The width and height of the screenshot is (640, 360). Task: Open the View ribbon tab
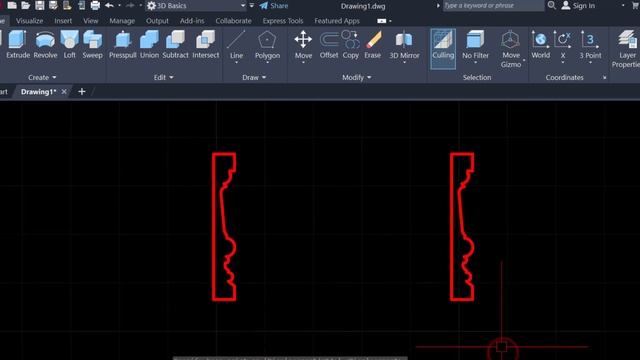(x=91, y=21)
